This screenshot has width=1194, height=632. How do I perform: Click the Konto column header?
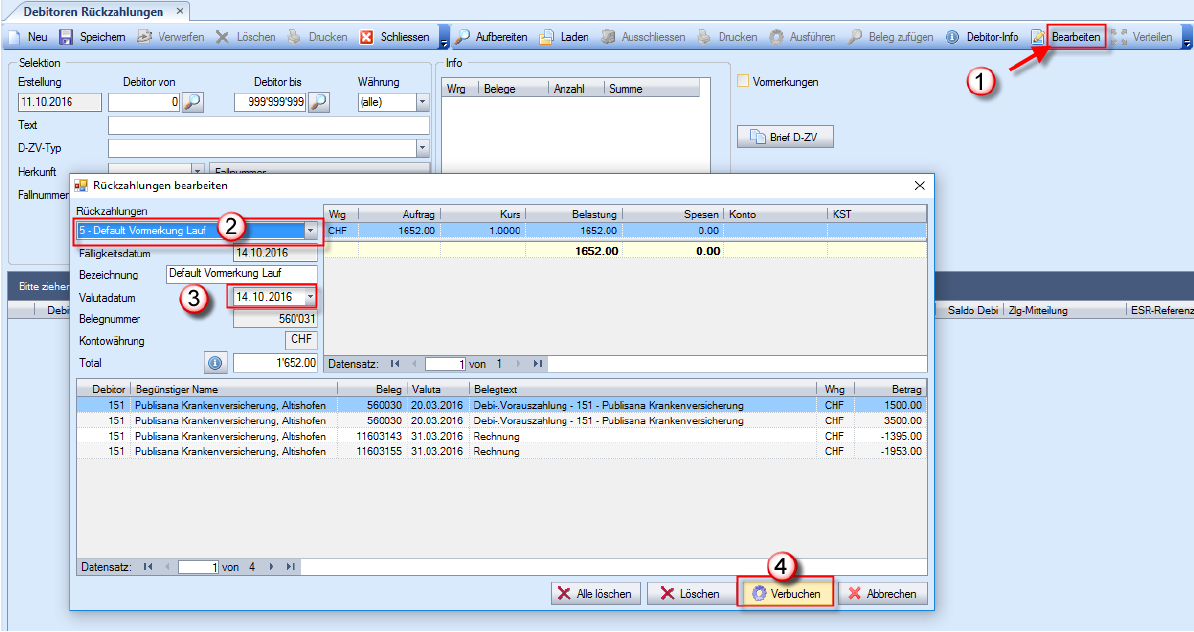pyautogui.click(x=775, y=214)
